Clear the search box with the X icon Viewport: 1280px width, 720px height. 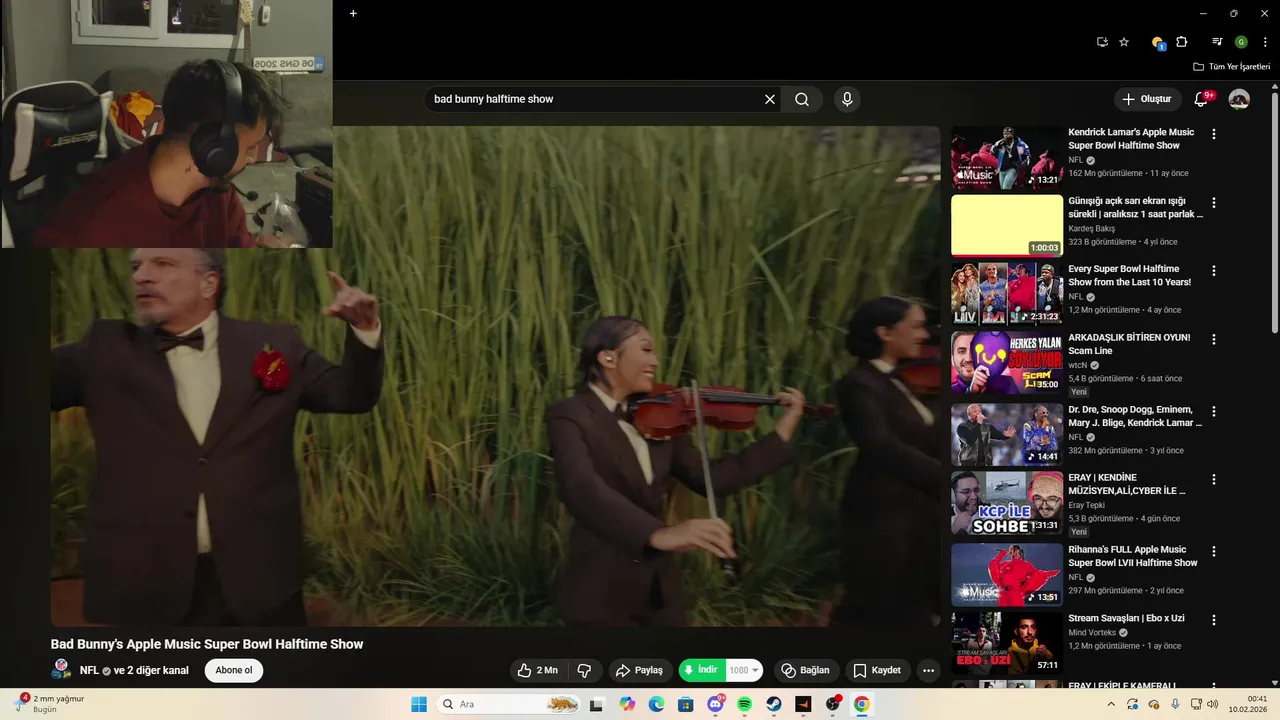pyautogui.click(x=770, y=99)
